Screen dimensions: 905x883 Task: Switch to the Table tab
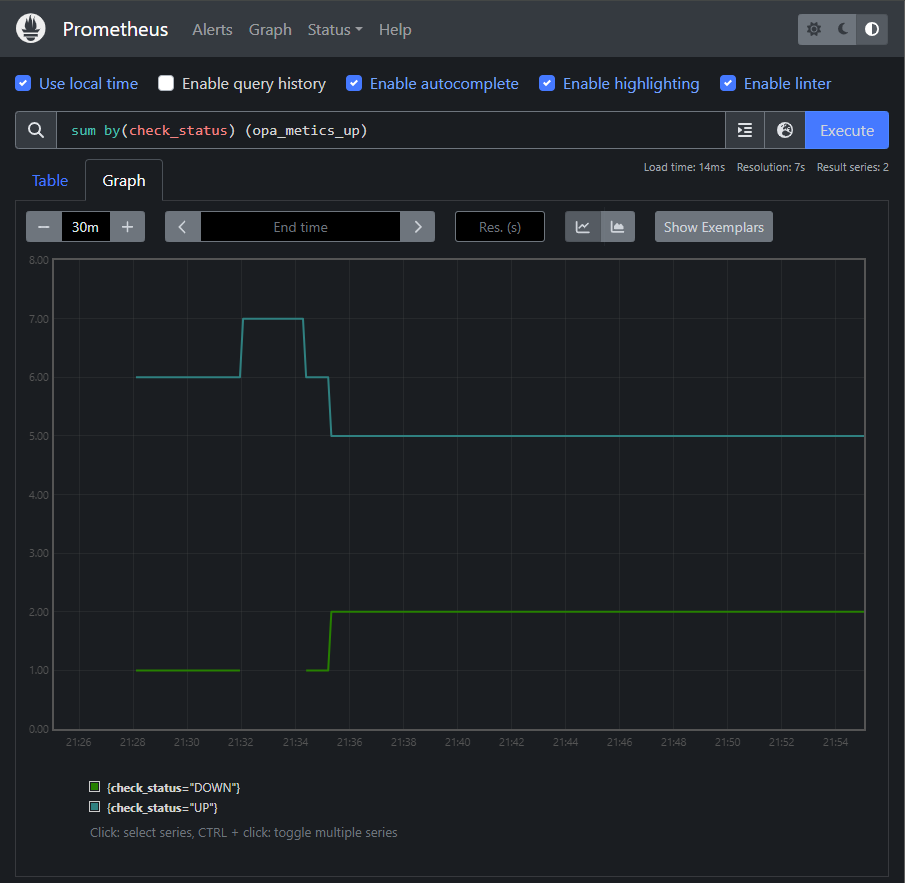click(x=50, y=180)
